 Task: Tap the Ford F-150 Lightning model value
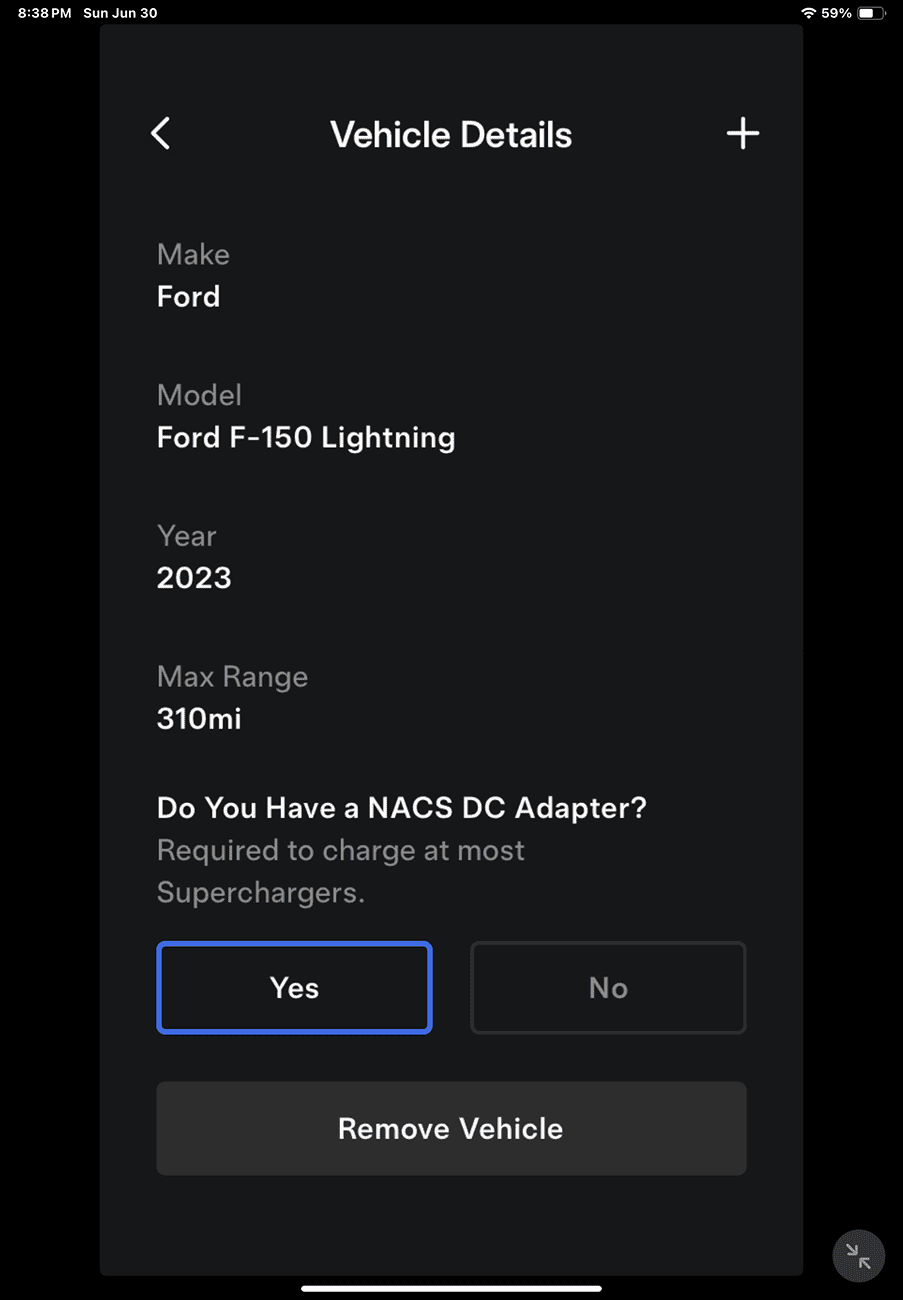click(x=306, y=438)
